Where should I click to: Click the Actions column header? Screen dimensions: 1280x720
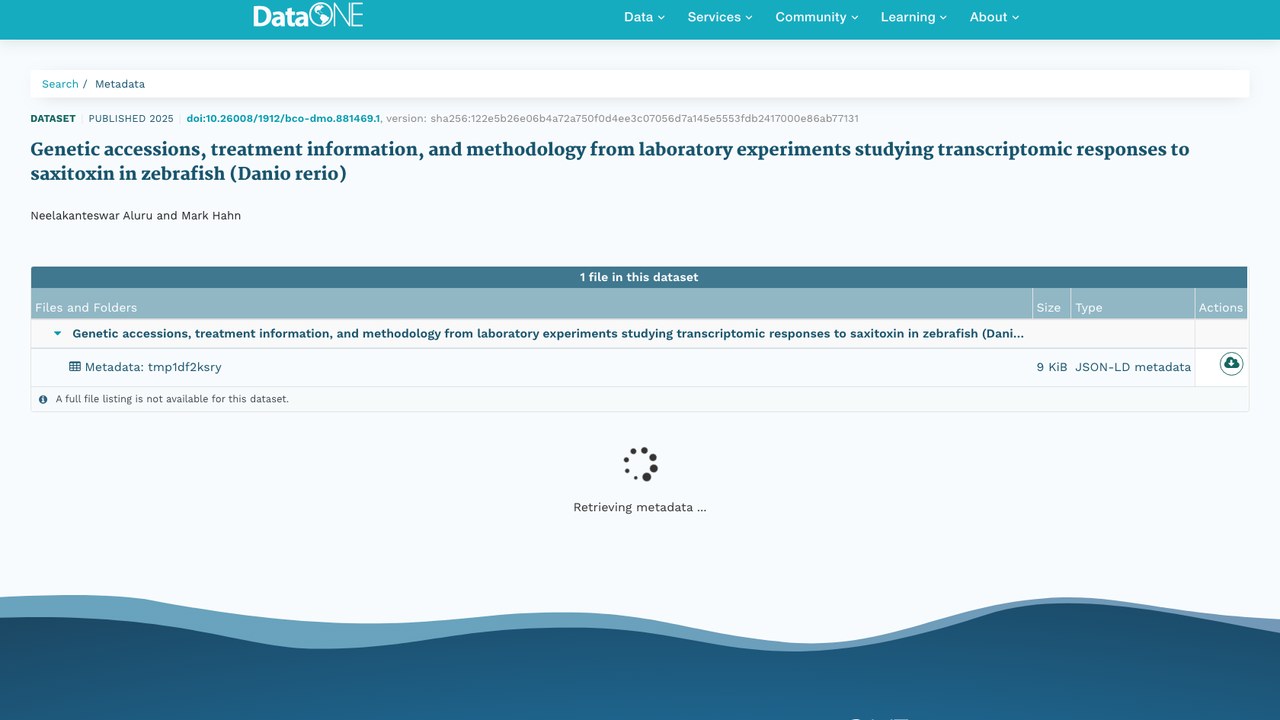click(1221, 307)
